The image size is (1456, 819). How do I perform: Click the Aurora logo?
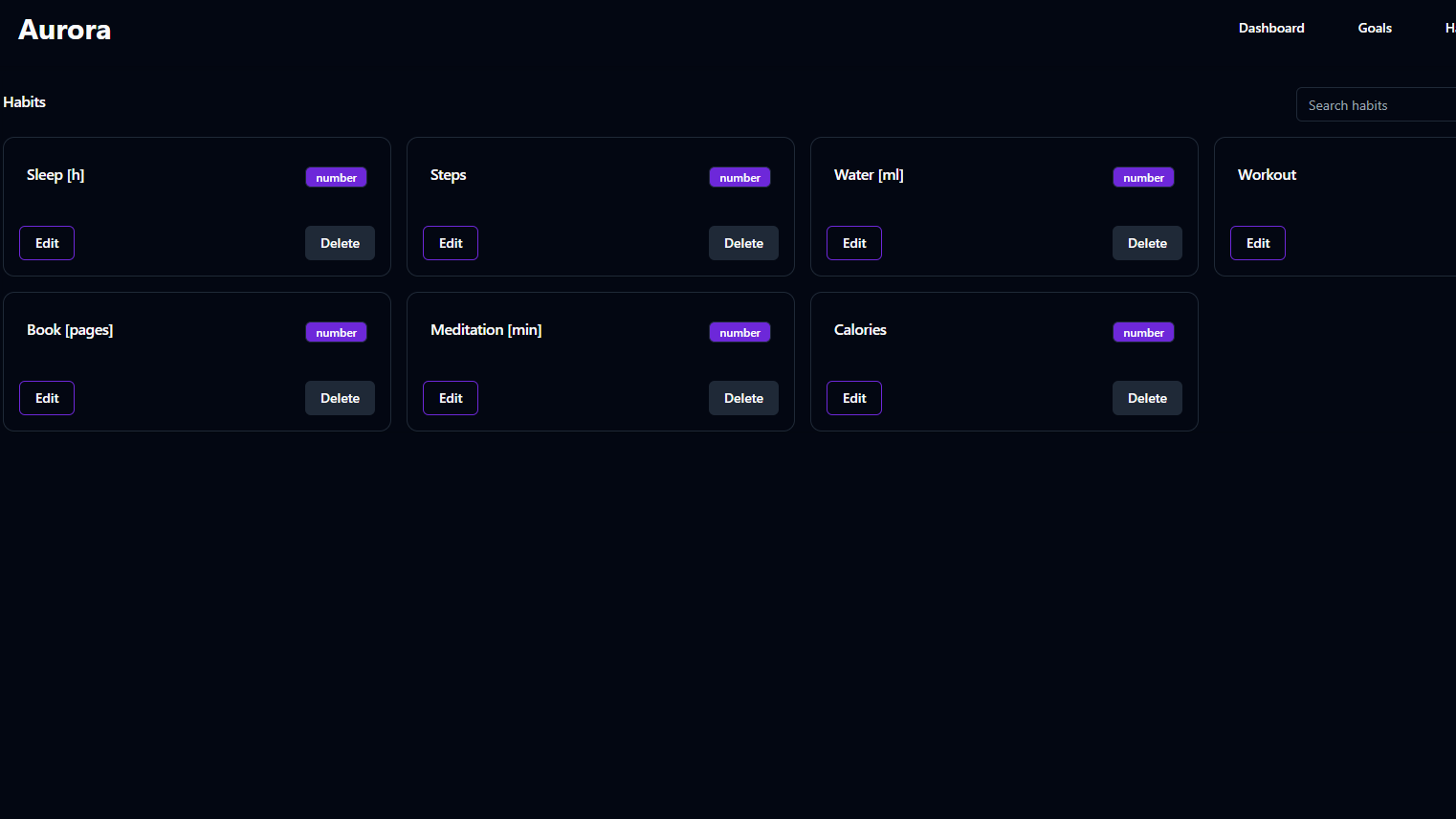click(x=63, y=29)
